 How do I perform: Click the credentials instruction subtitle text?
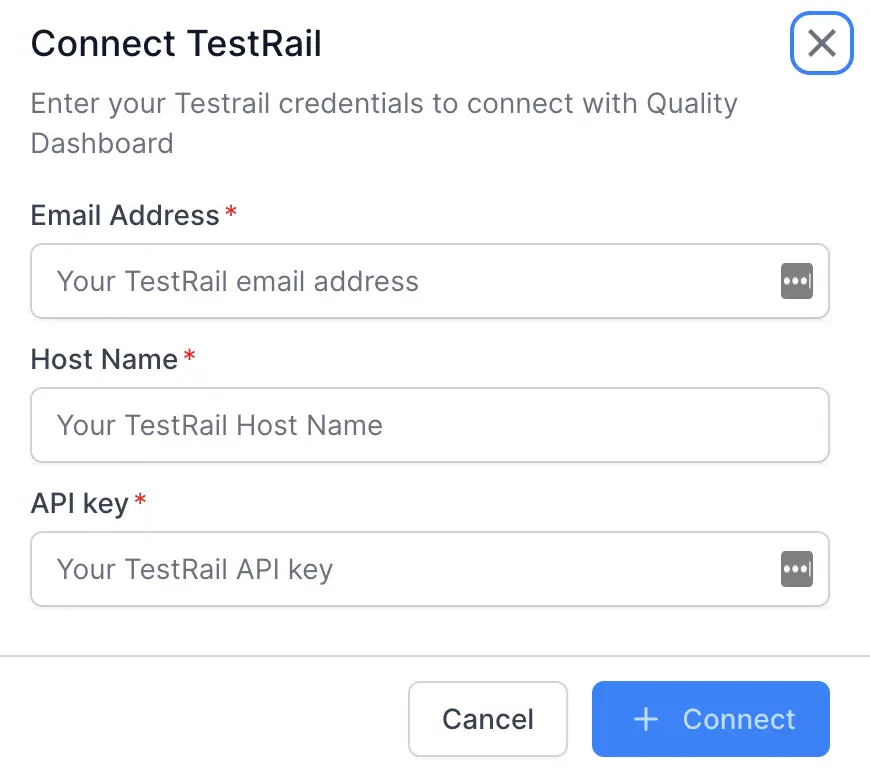click(384, 122)
